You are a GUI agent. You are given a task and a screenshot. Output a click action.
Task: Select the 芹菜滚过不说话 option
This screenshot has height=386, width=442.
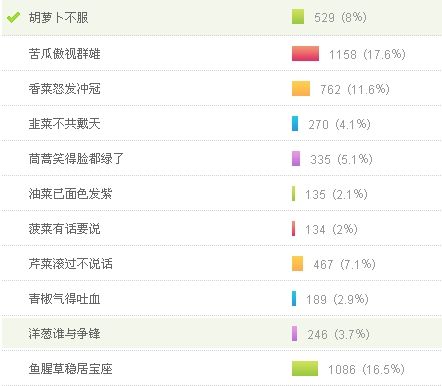pyautogui.click(x=70, y=264)
